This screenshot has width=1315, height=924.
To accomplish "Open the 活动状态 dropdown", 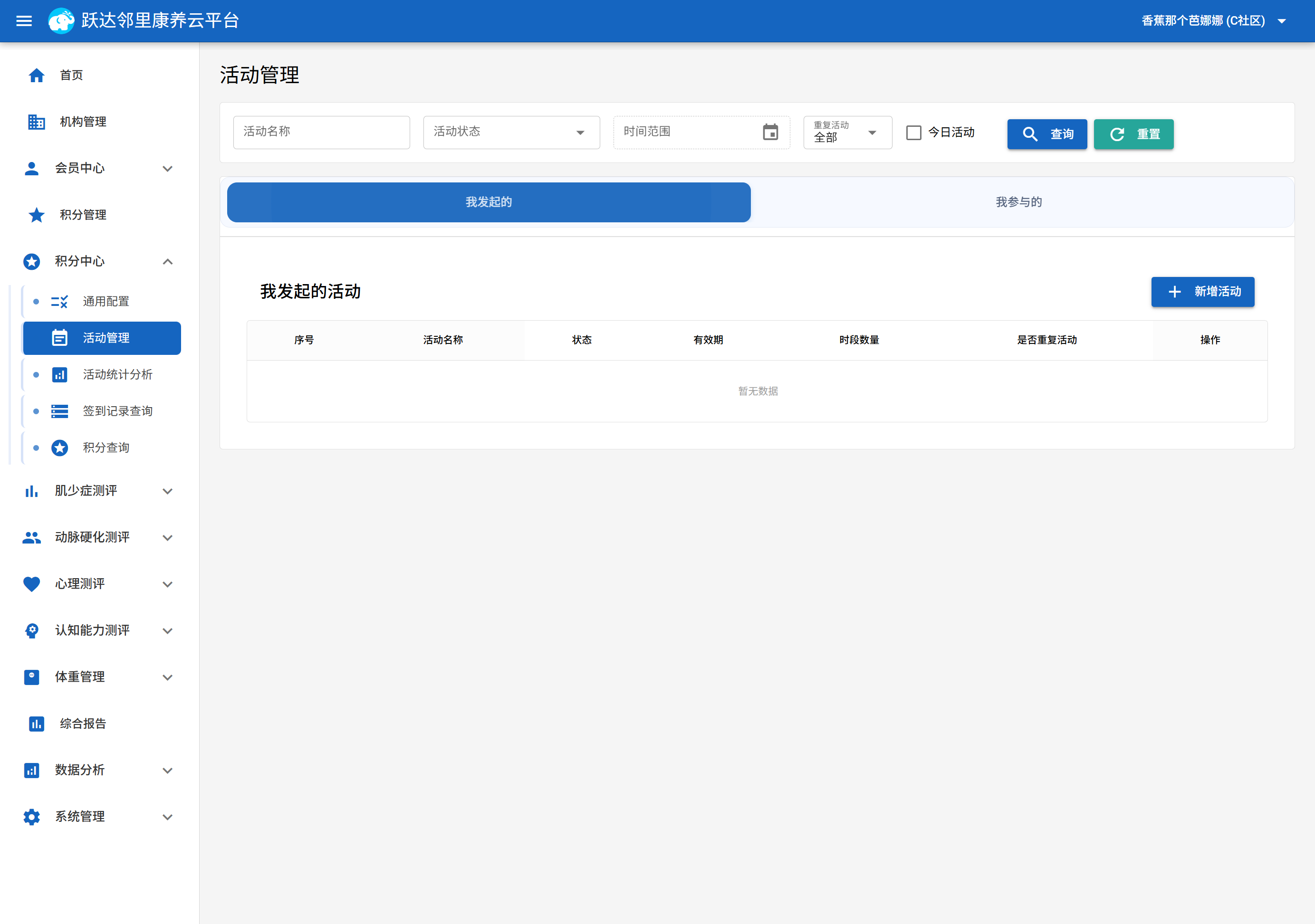I will pyautogui.click(x=511, y=132).
